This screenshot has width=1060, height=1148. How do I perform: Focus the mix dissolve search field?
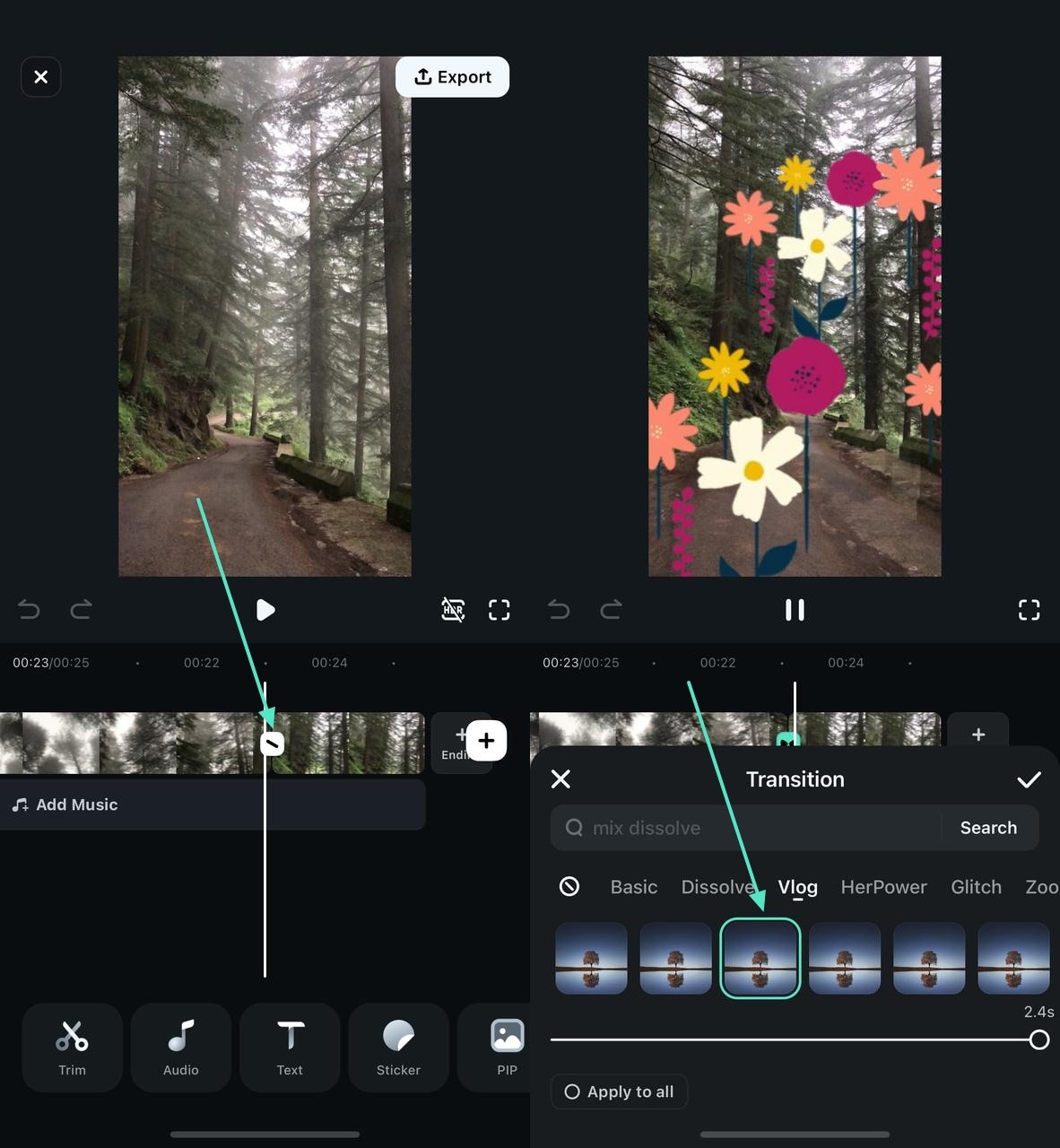point(746,828)
